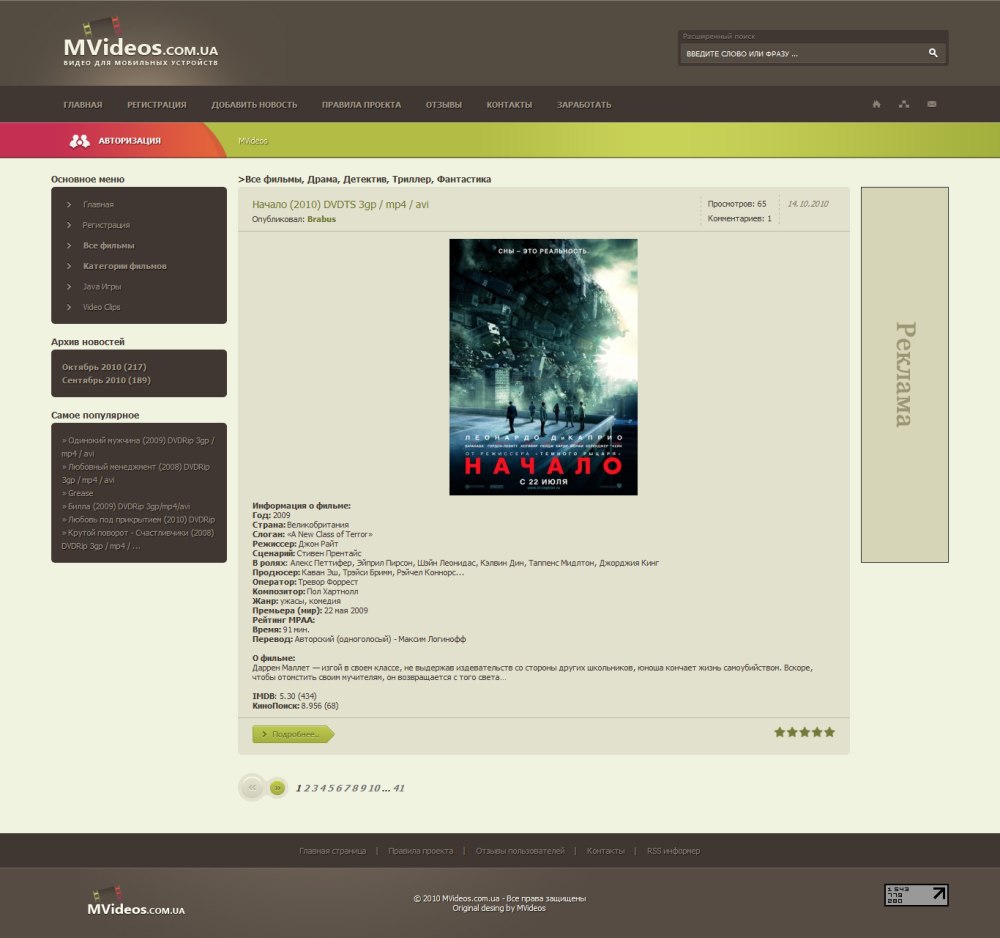Open Категории фильмов in the sidebar

pos(125,266)
